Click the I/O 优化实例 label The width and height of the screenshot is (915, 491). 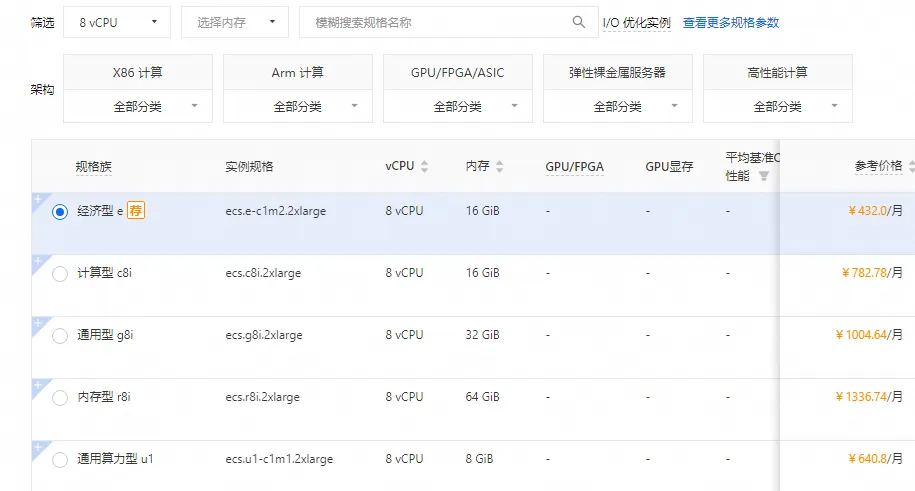637,23
